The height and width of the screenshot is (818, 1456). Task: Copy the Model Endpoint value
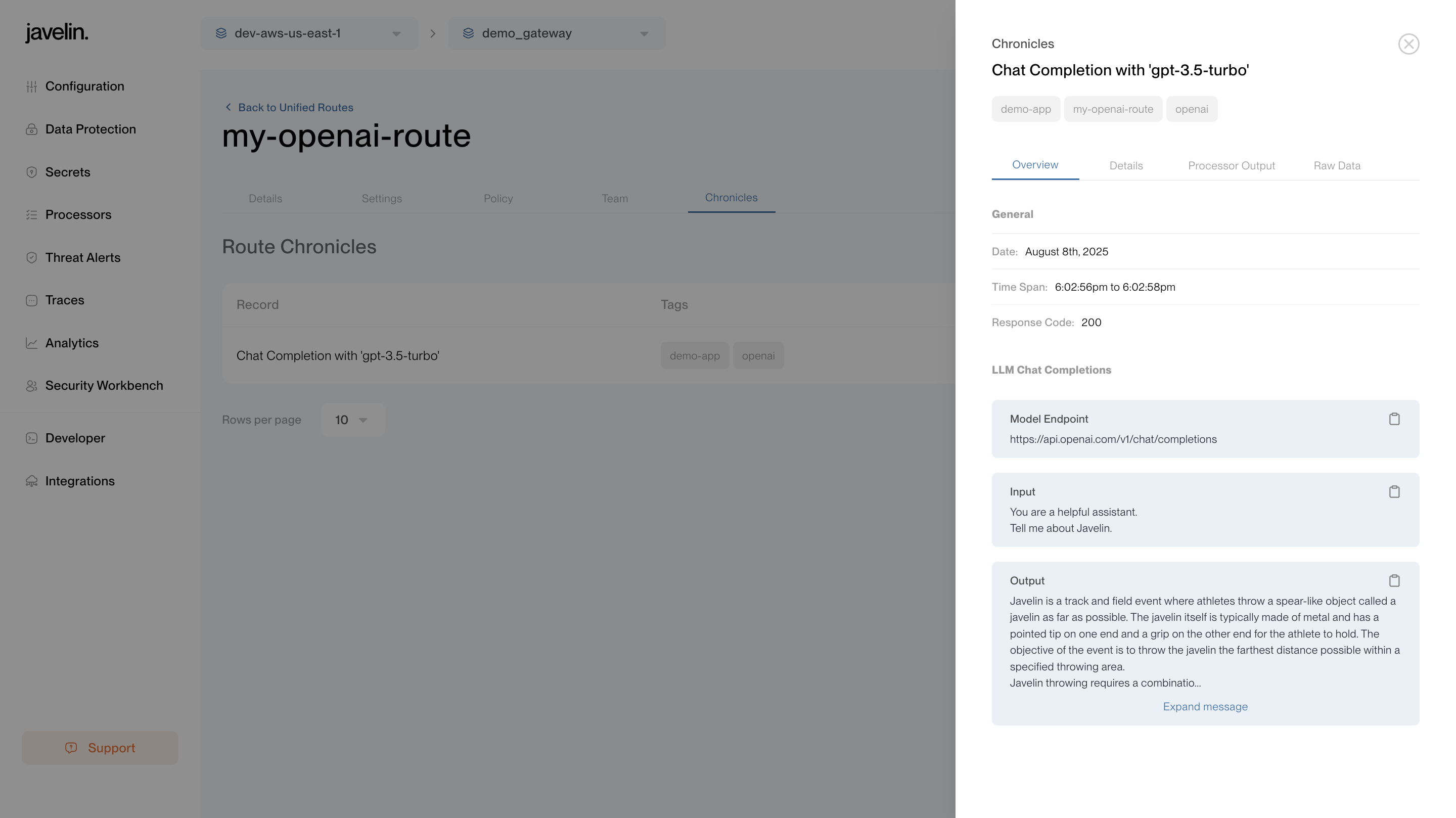pyautogui.click(x=1394, y=419)
